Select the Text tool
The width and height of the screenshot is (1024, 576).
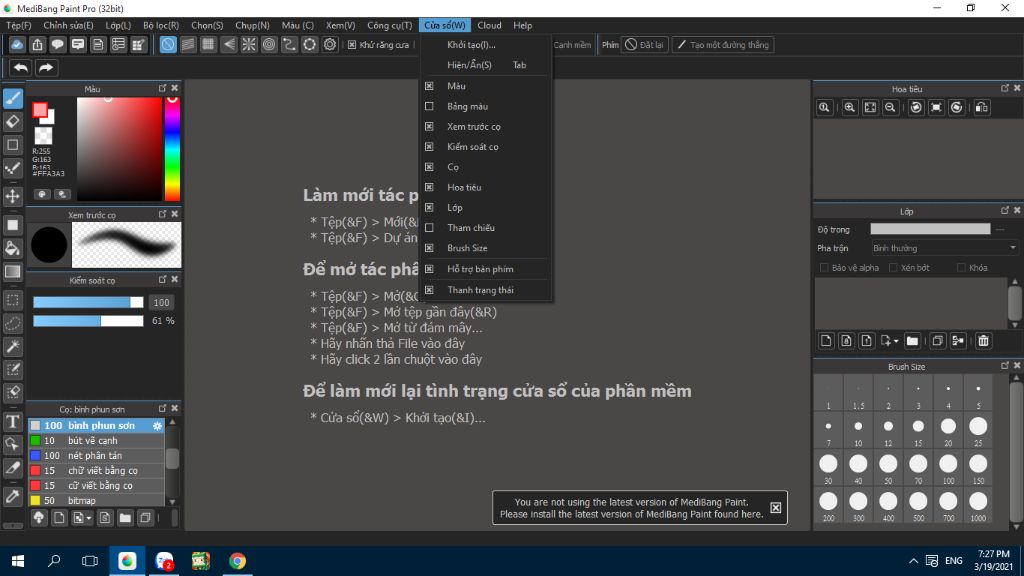(x=12, y=422)
